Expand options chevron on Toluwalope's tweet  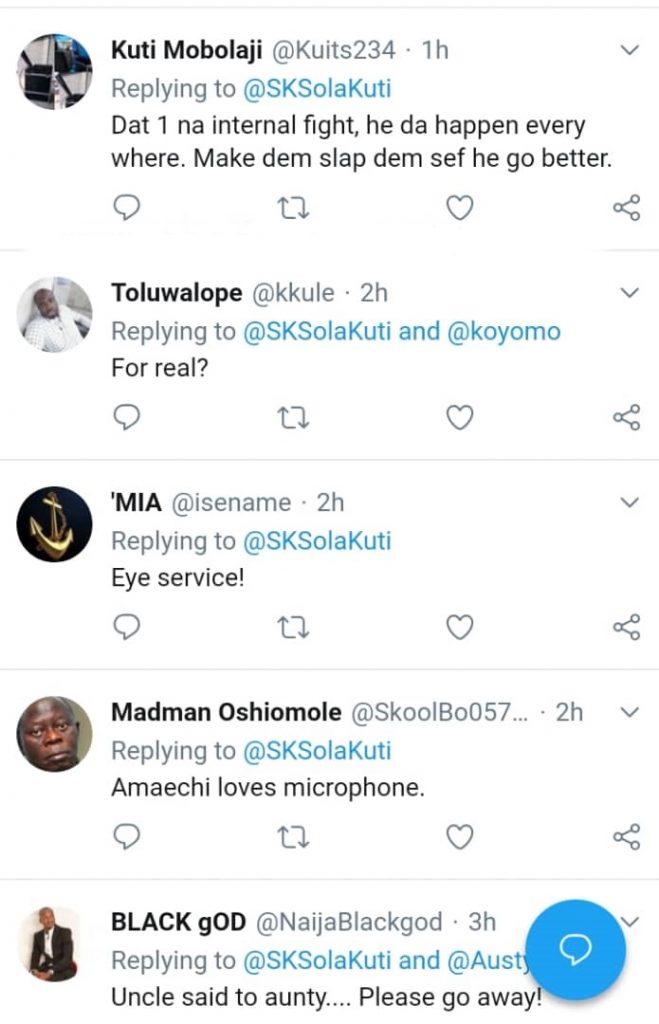tap(630, 293)
